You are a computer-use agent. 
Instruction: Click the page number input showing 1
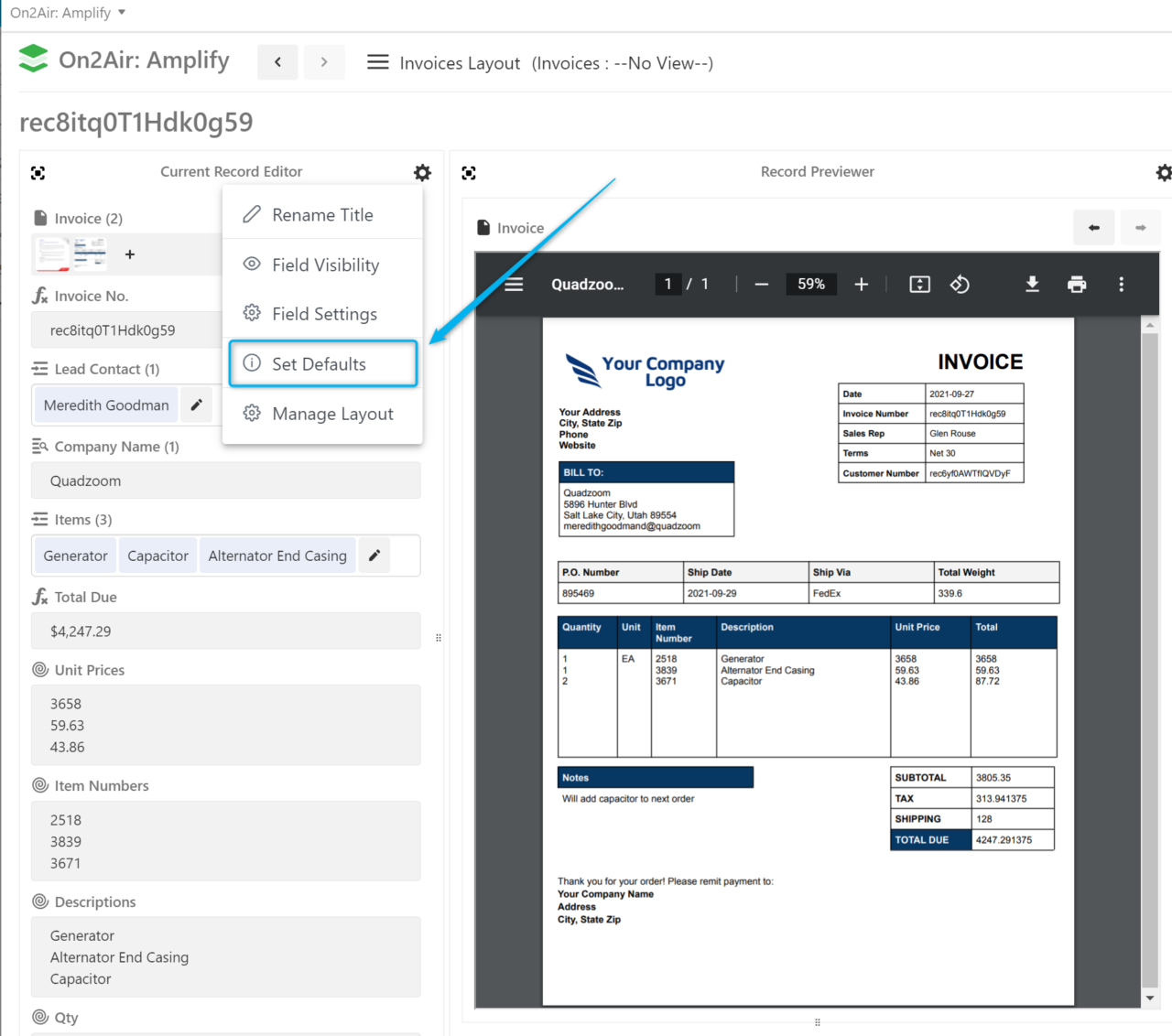pos(667,284)
